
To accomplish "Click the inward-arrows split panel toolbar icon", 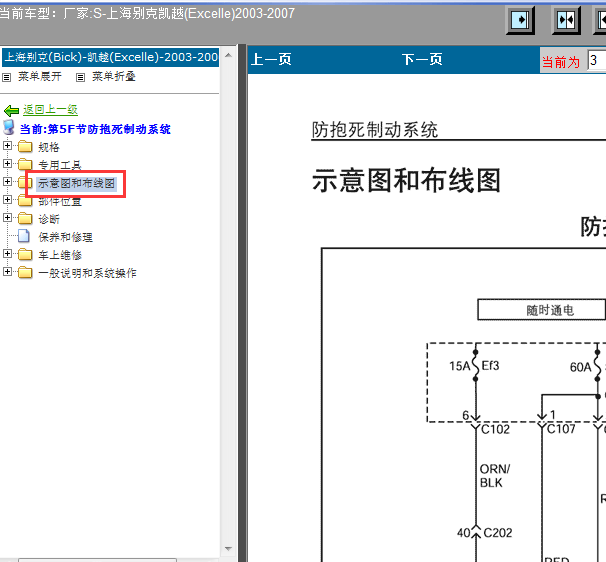I will pos(566,20).
